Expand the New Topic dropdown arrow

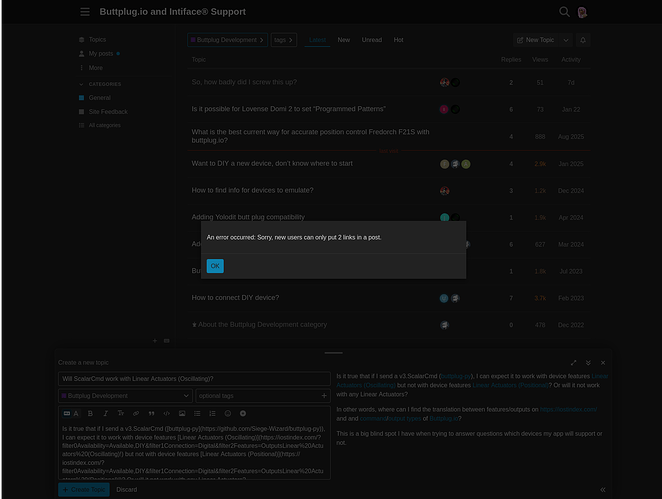(566, 40)
